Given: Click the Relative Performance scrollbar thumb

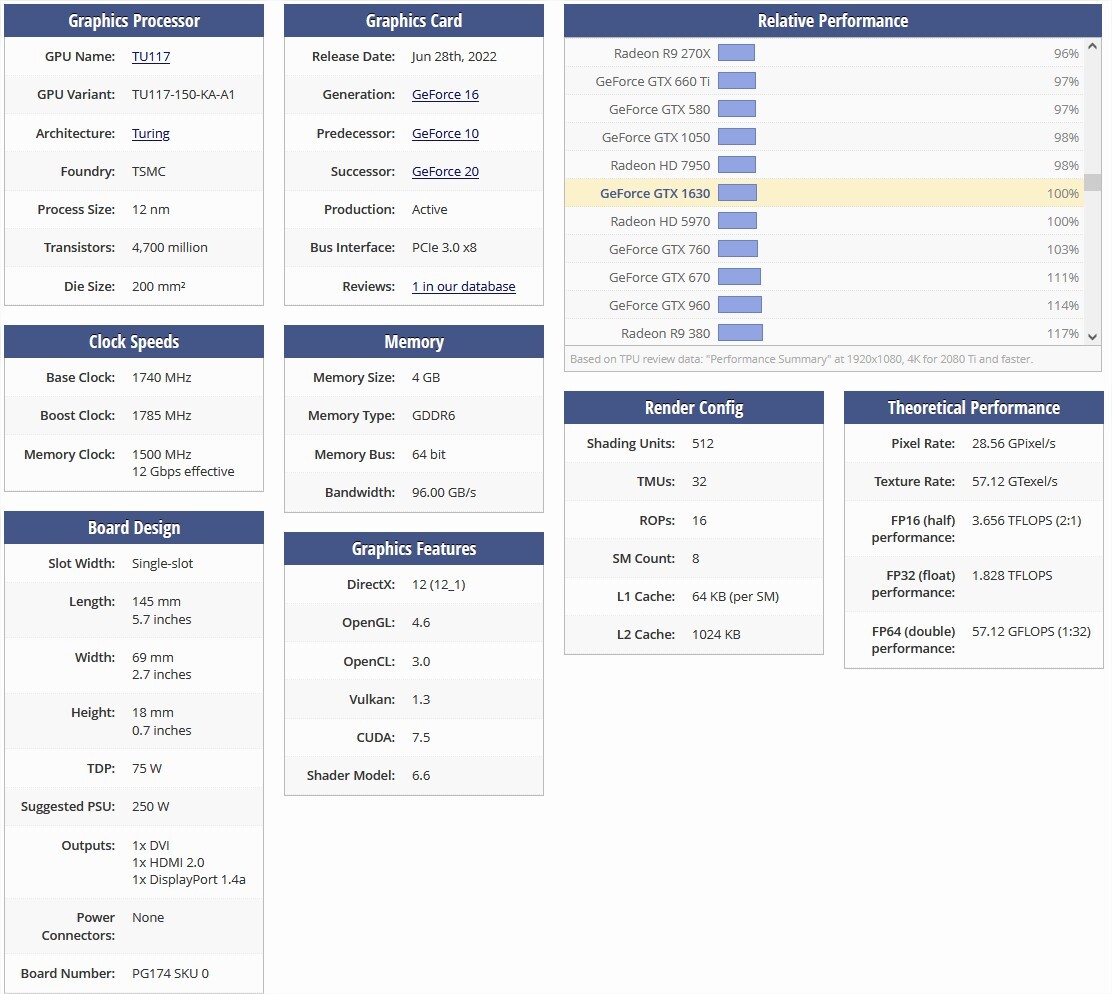Looking at the screenshot, I should click(x=1093, y=182).
